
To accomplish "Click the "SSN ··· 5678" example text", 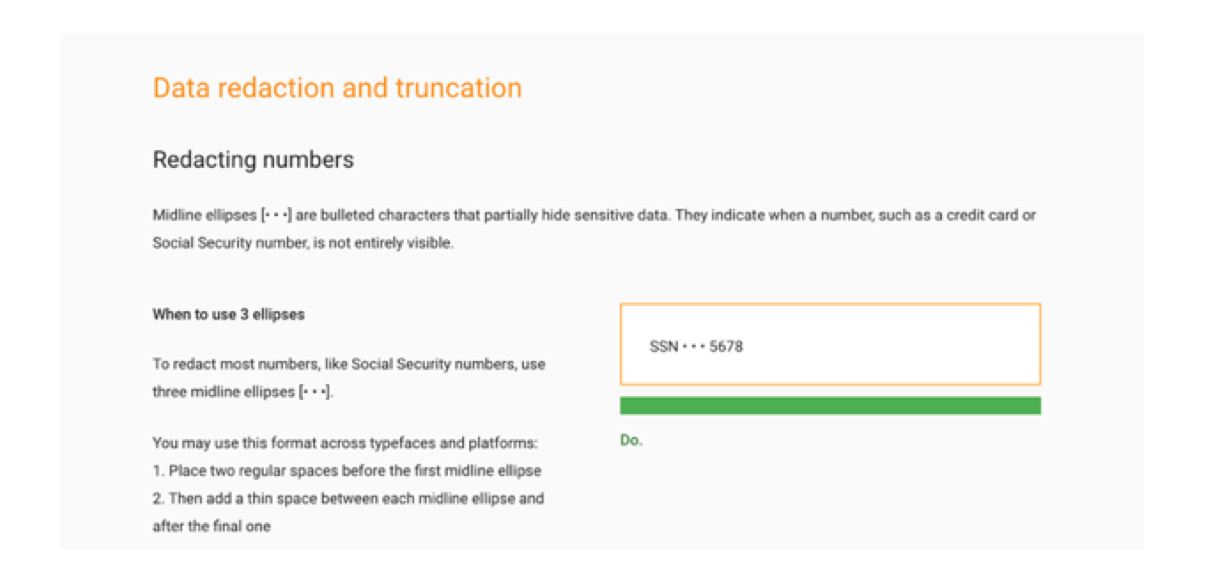I will click(x=696, y=347).
